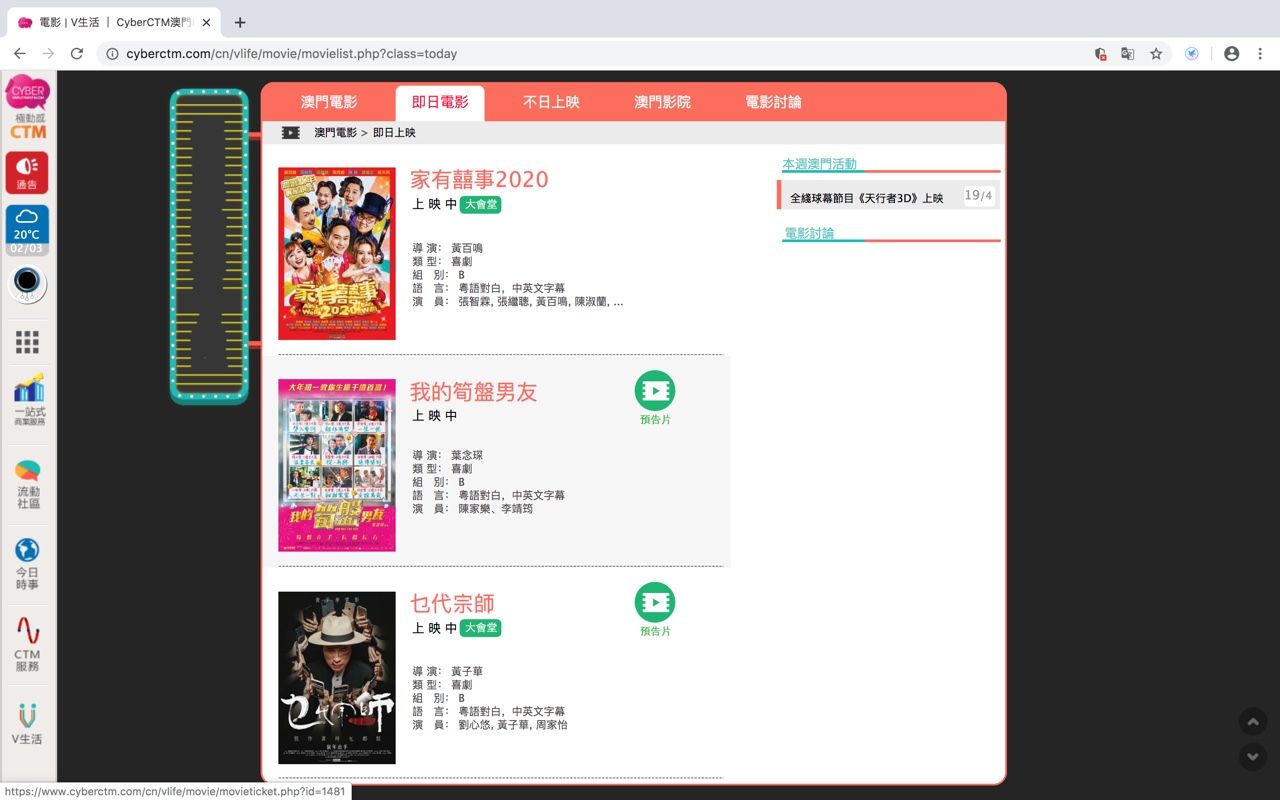Open the 乜代宗師 movie title link
This screenshot has height=800, width=1280.
point(452,603)
